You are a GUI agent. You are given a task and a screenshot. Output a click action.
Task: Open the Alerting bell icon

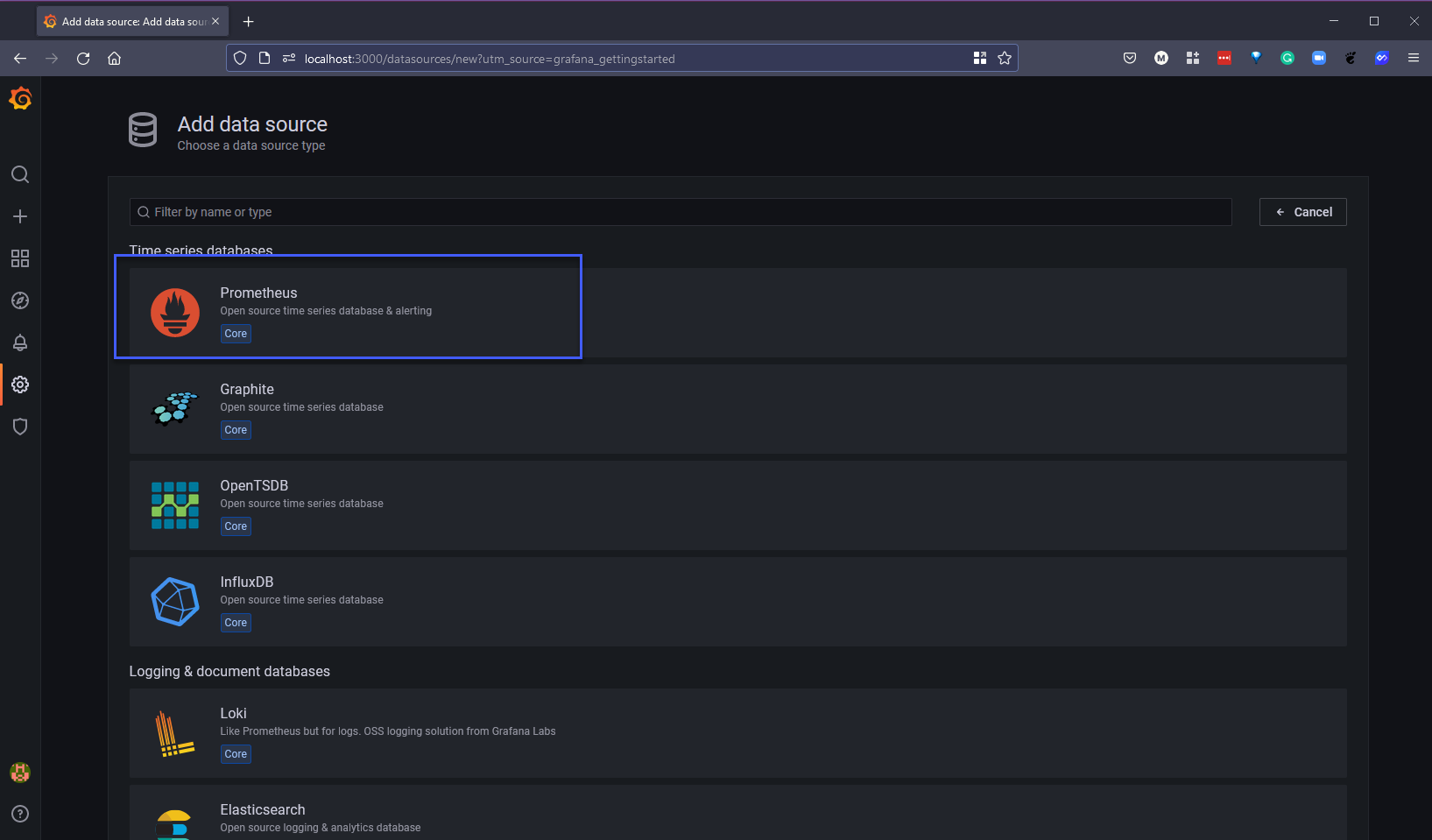(x=20, y=342)
